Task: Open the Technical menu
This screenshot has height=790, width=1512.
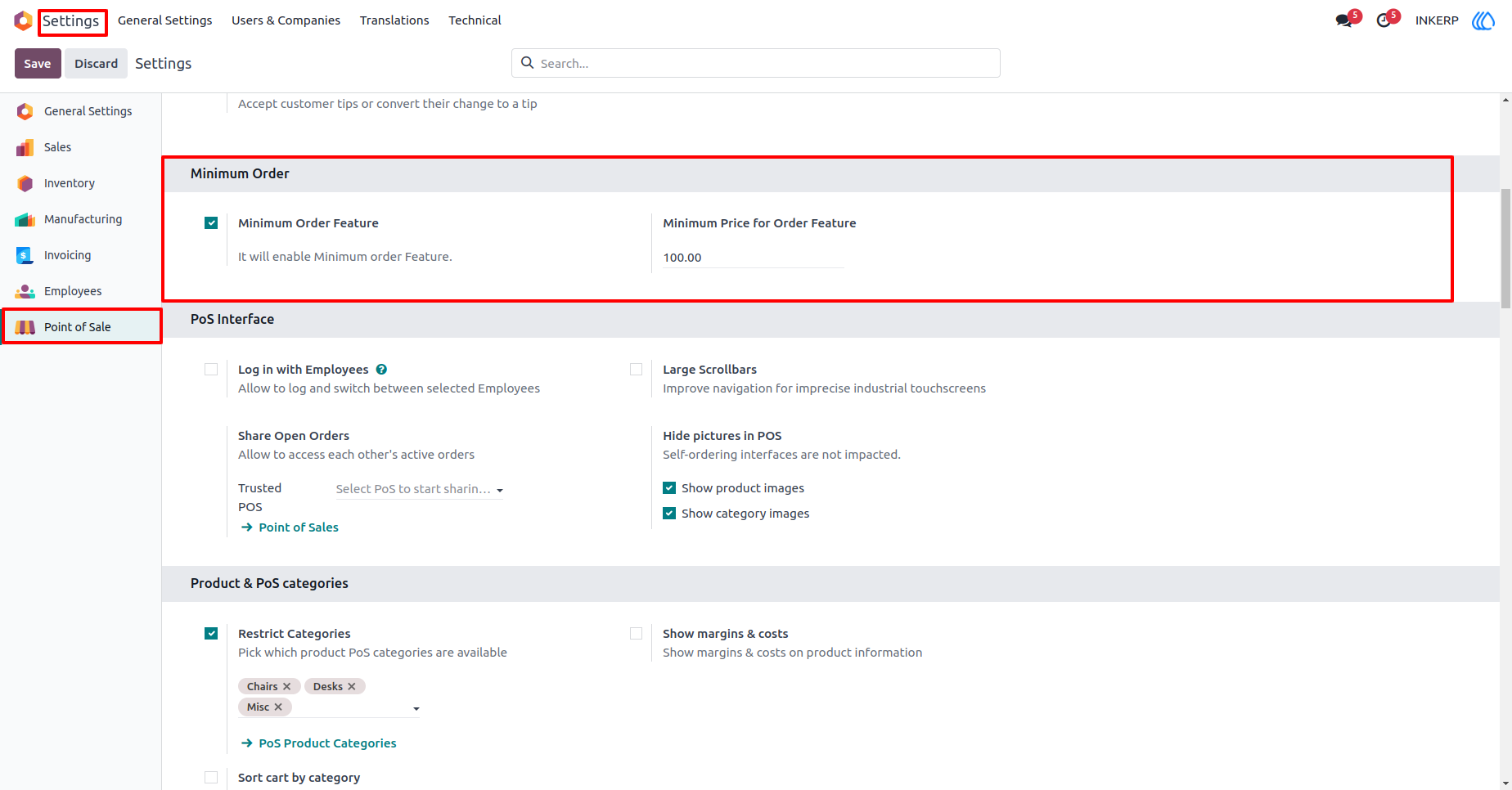Action: tap(475, 20)
